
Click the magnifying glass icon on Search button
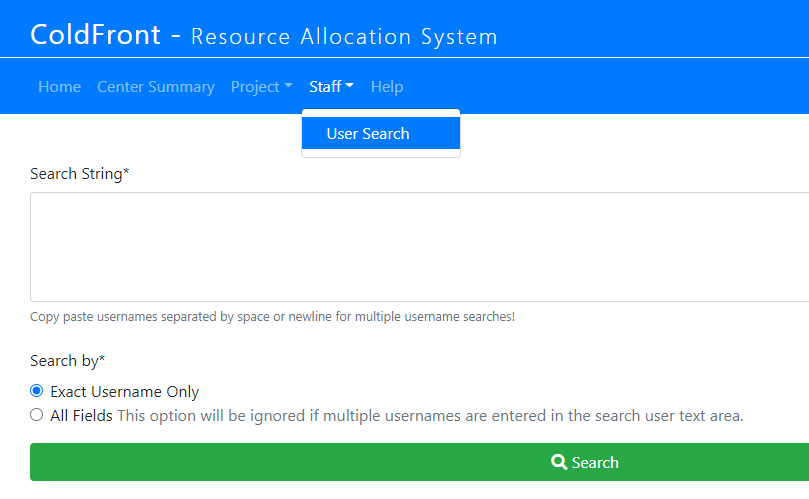[559, 462]
